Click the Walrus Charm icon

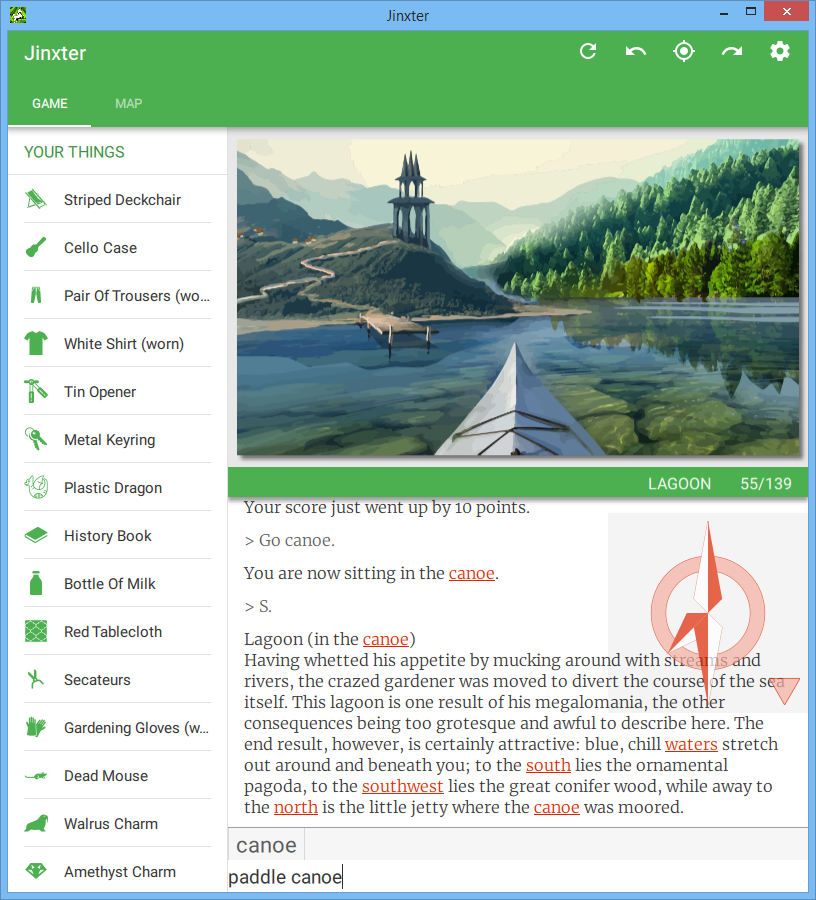tap(36, 824)
